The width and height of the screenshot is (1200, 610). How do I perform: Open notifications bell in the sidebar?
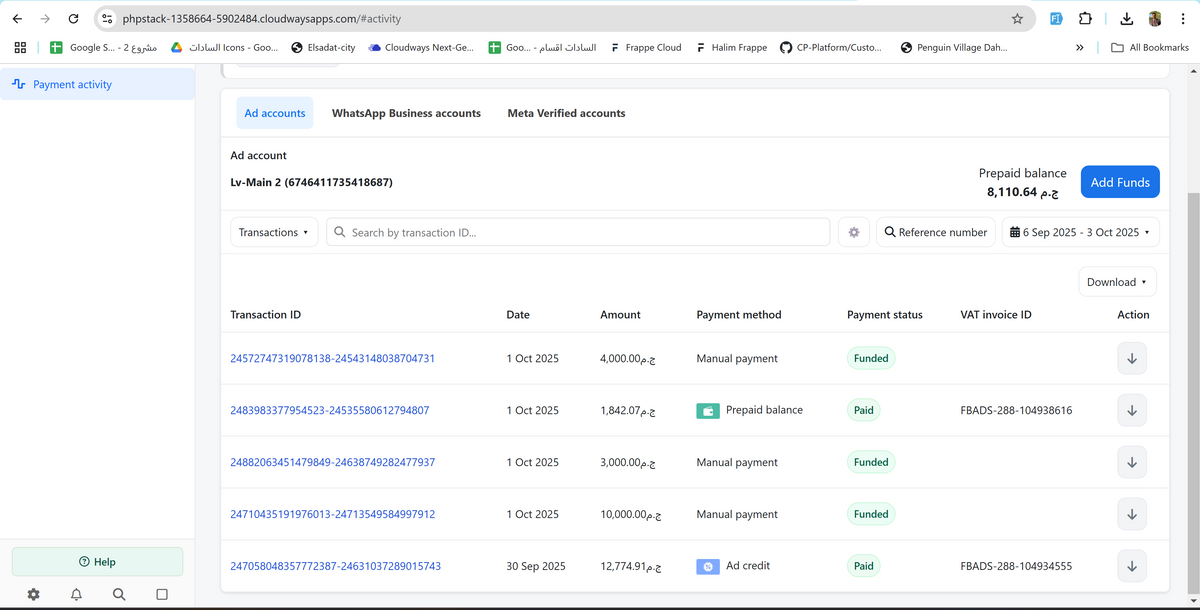tap(77, 594)
